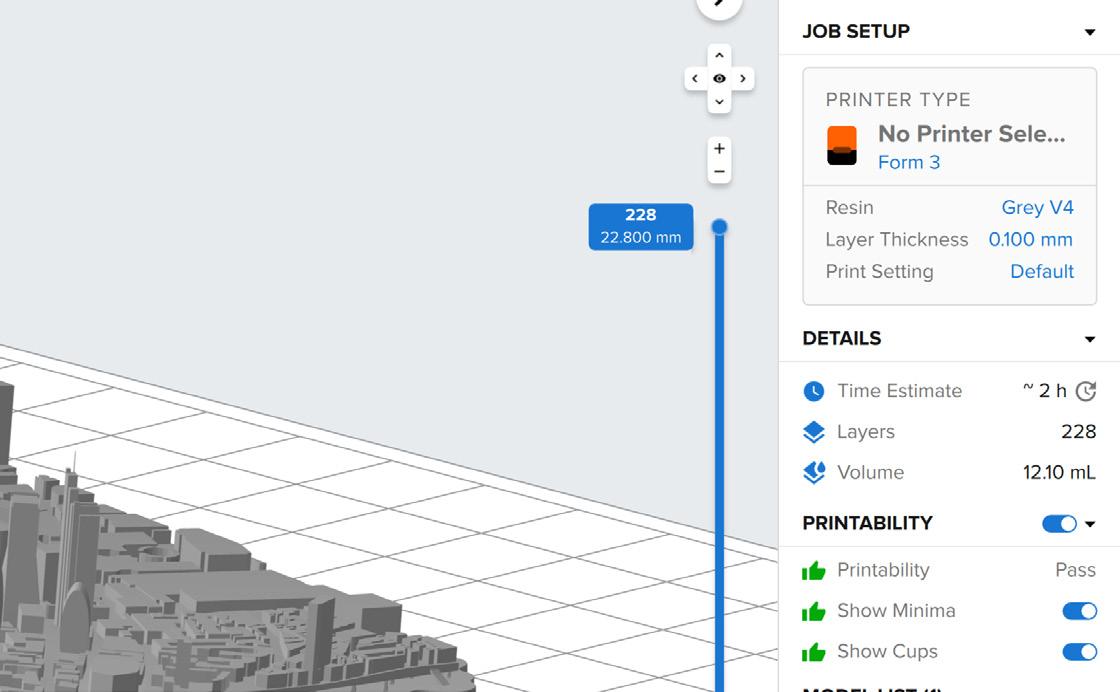Viewport: 1120px width, 692px height.
Task: Rotate view right with the right arrow
Action: (x=743, y=79)
